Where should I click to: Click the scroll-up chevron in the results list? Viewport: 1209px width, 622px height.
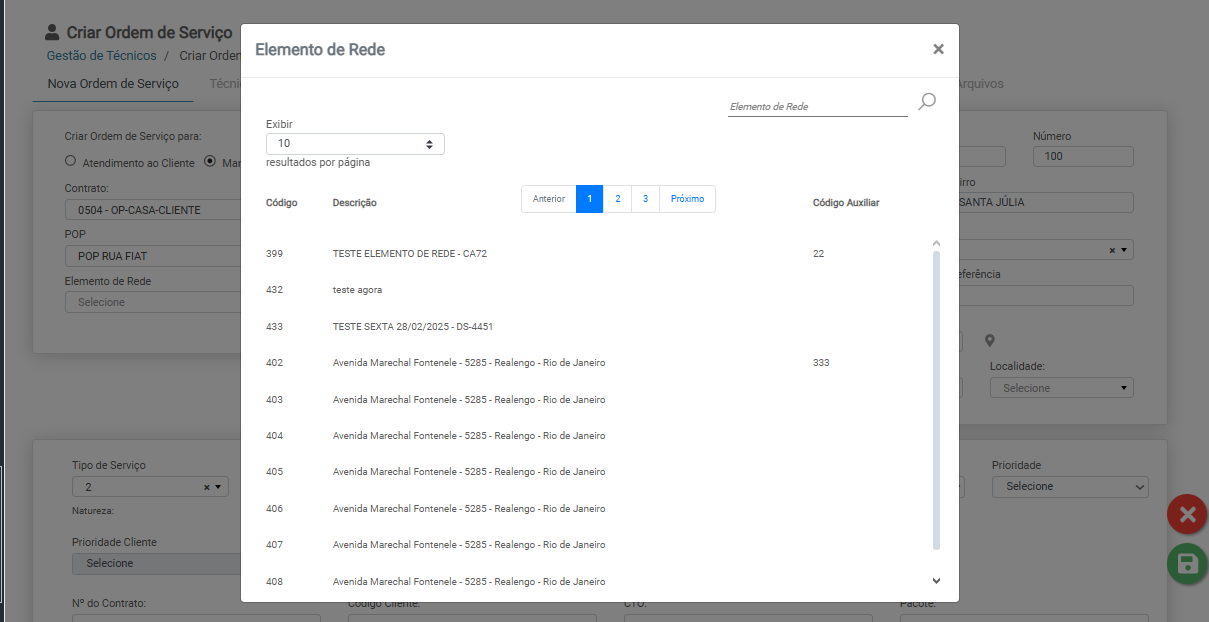936,243
